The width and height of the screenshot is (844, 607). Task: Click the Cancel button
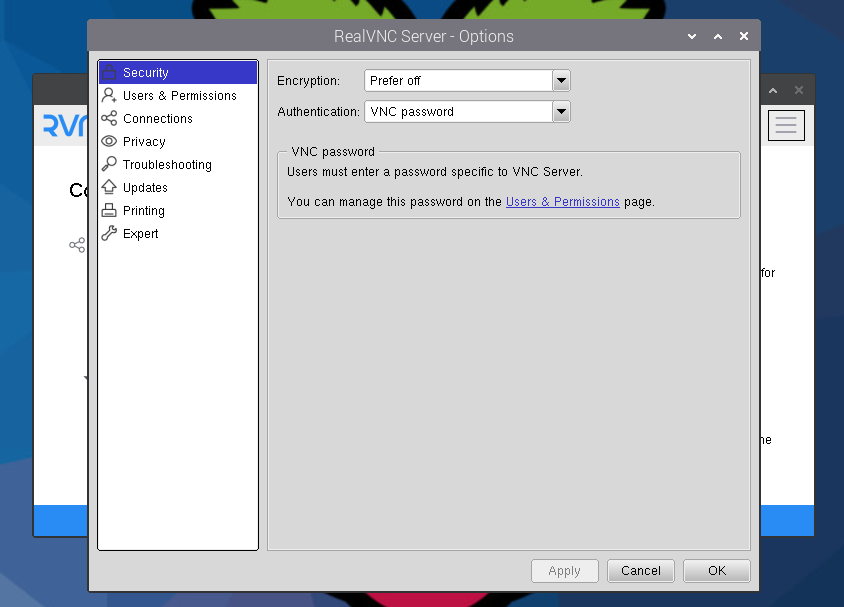click(x=641, y=570)
